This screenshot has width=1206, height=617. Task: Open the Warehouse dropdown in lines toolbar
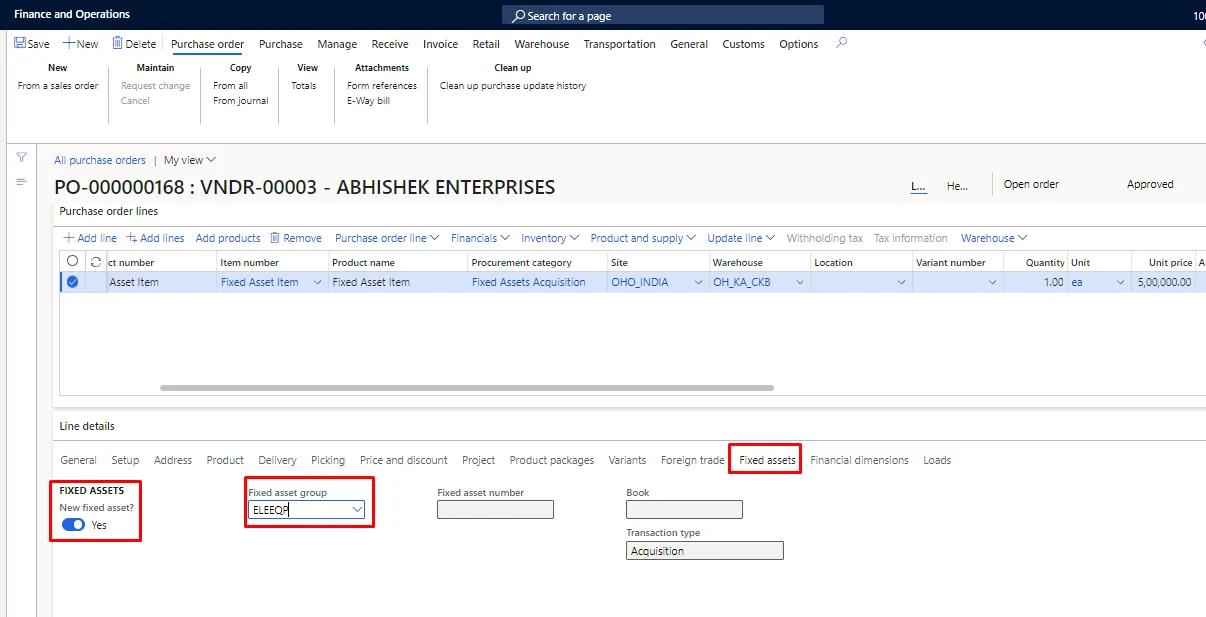point(994,238)
